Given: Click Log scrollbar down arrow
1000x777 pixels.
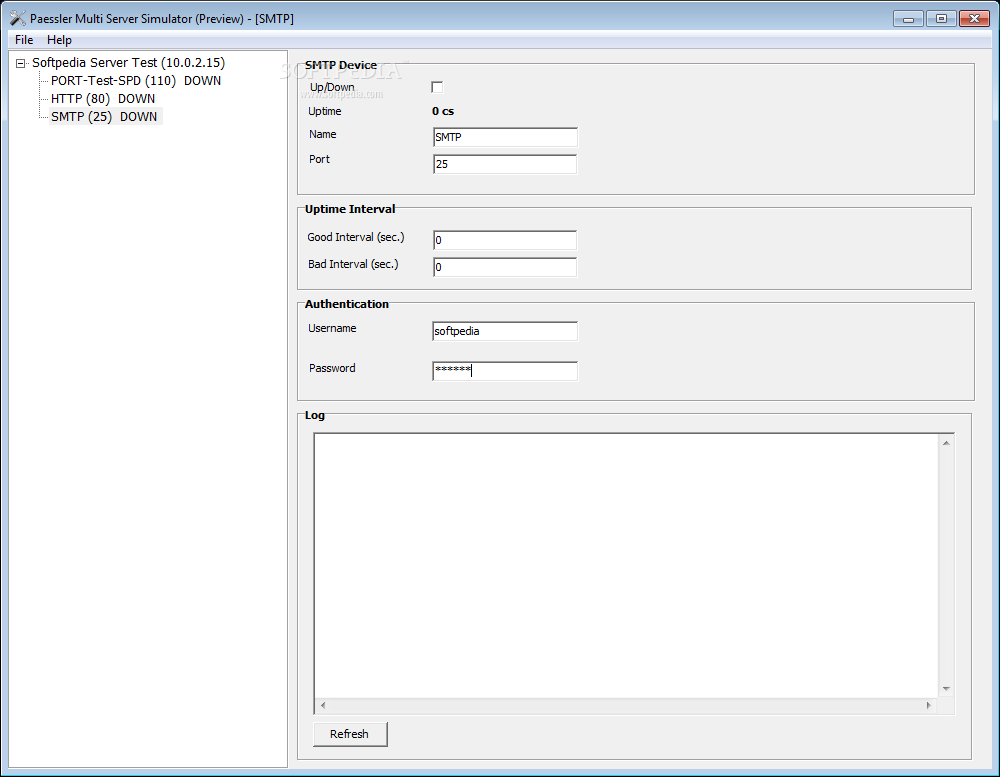Looking at the screenshot, I should [x=946, y=689].
